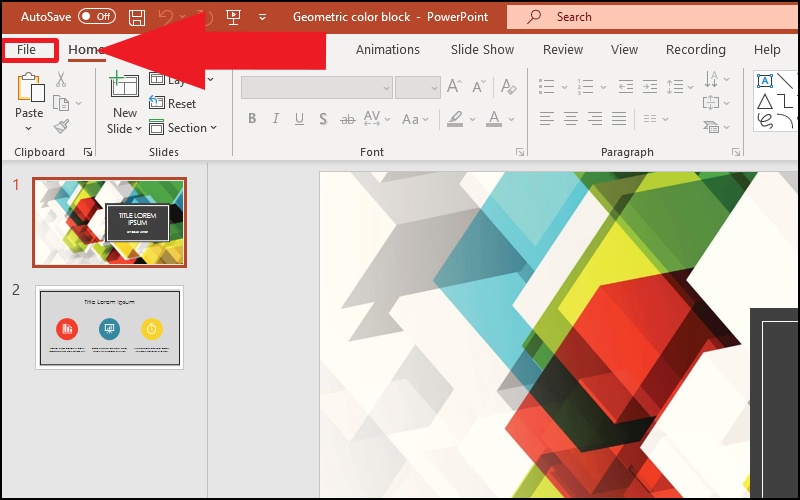Toggle Bold formatting
Screen dimensions: 800x500
(x=252, y=119)
